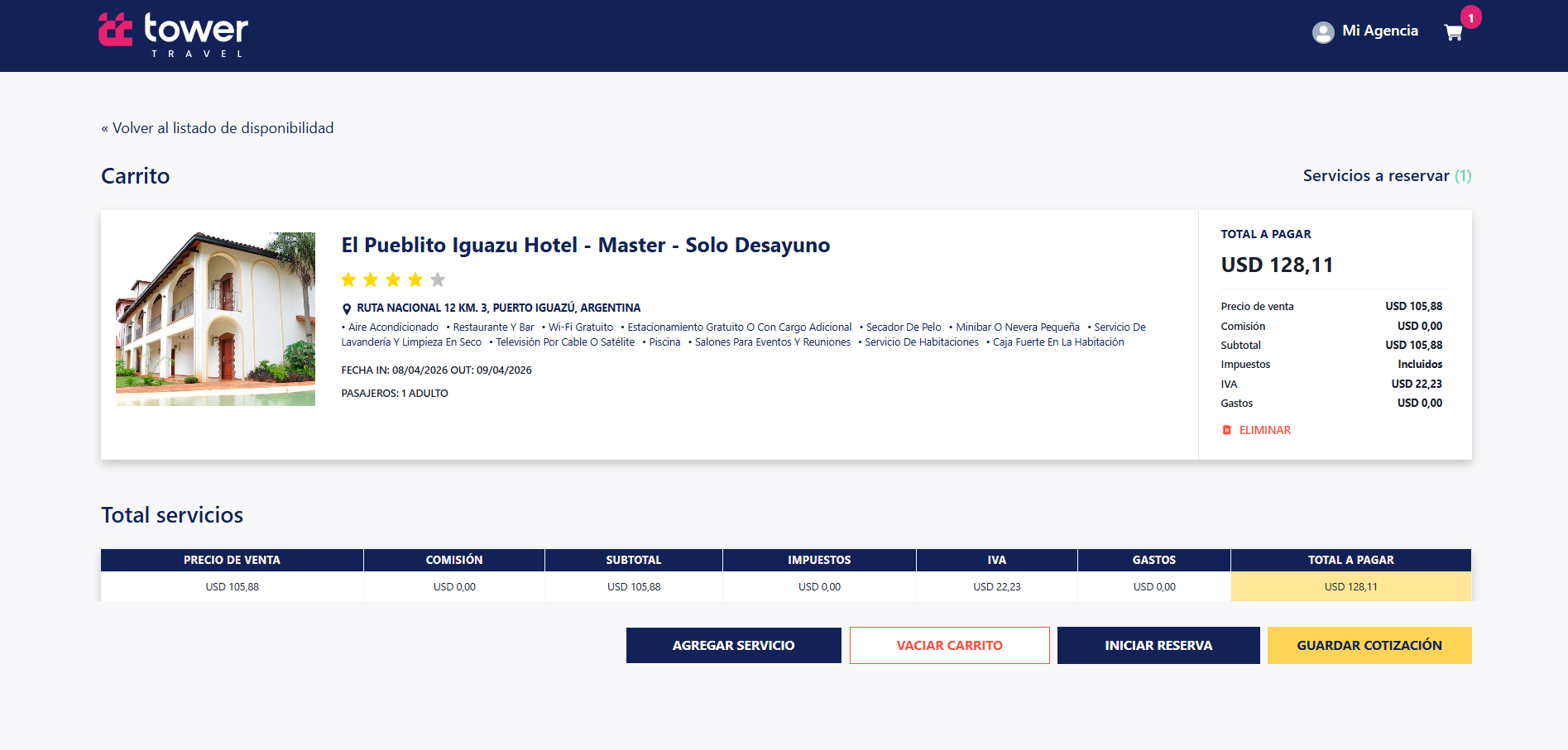Click the user avatar icon
Image resolution: width=1568 pixels, height=750 pixels.
pos(1323,32)
